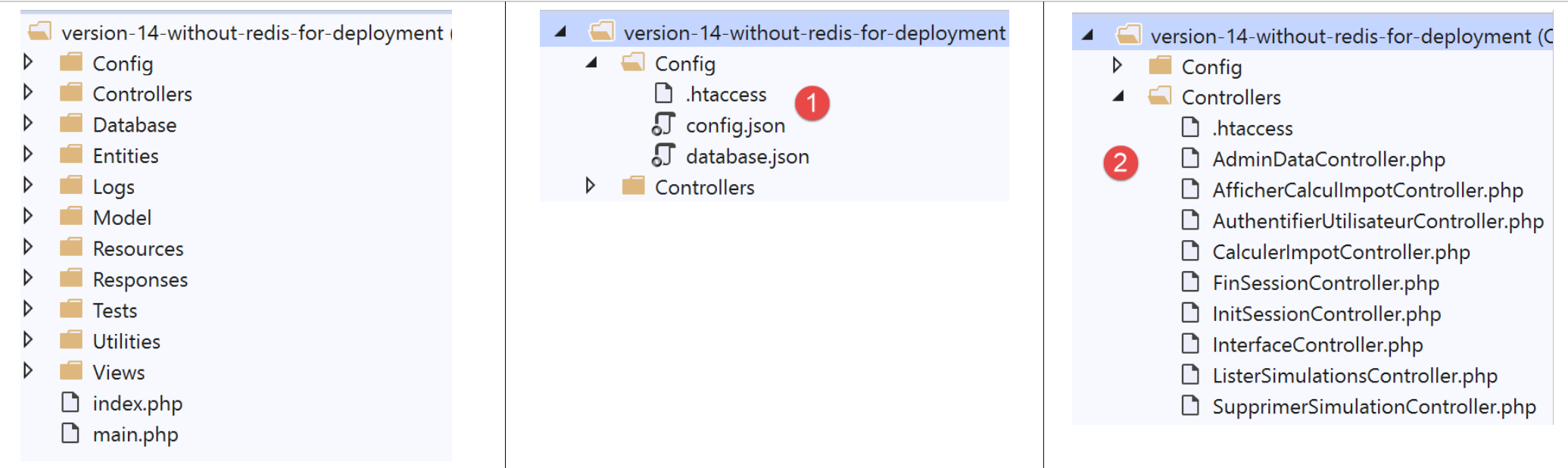
Task: Collapse the expanded Config folder in middle panel
Action: [x=591, y=63]
